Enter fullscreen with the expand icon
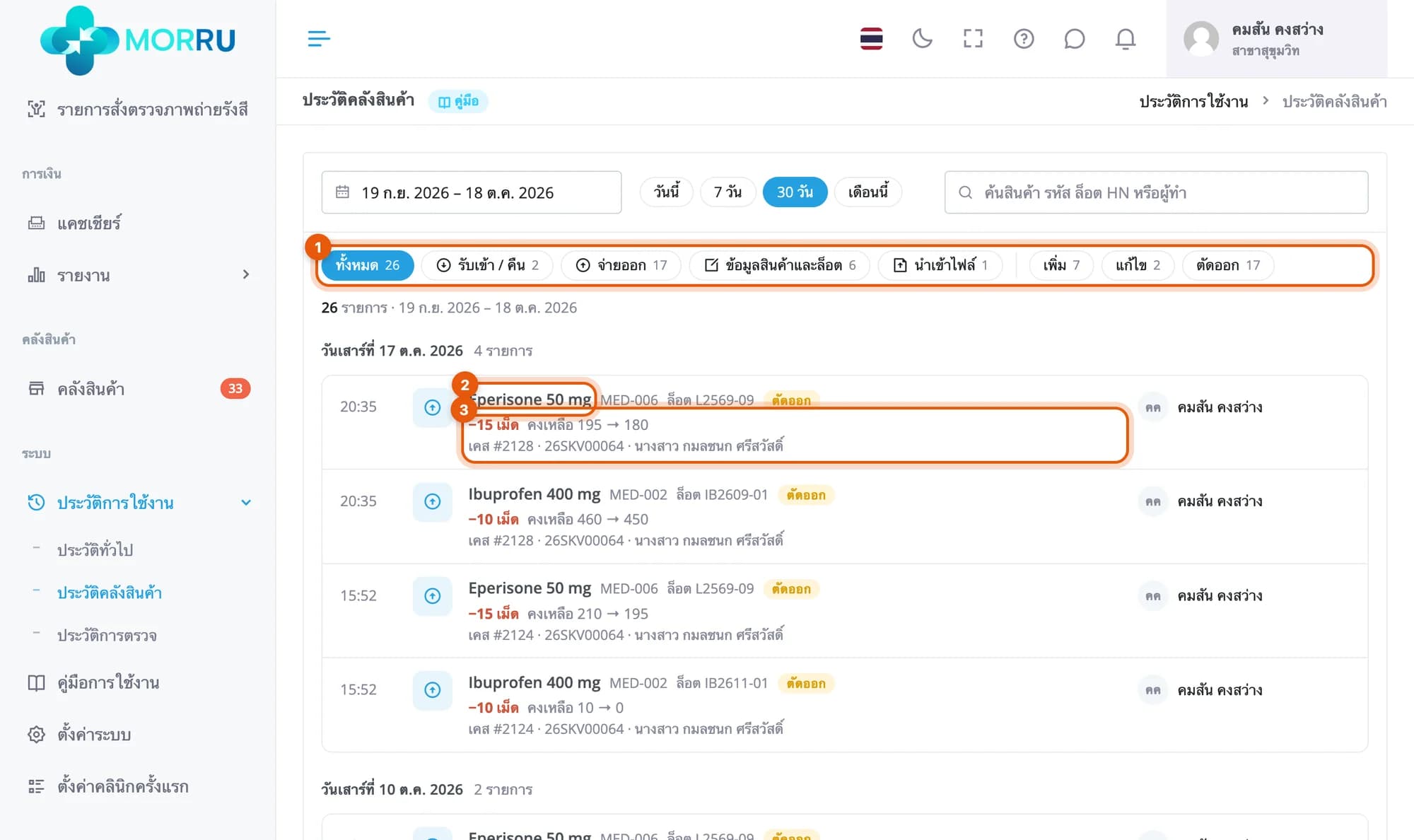The image size is (1414, 840). 973,38
